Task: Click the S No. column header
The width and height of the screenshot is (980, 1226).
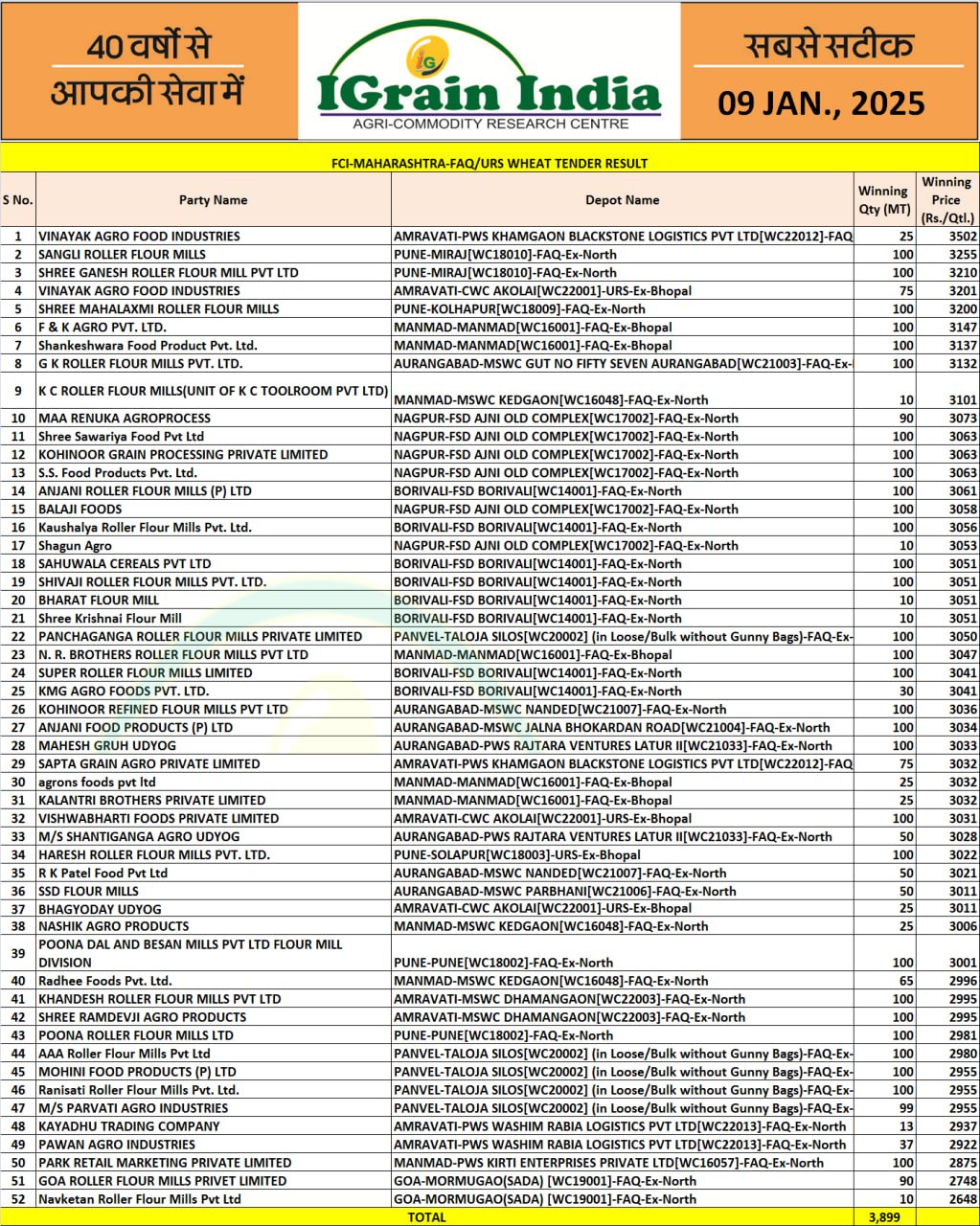Action: (17, 200)
